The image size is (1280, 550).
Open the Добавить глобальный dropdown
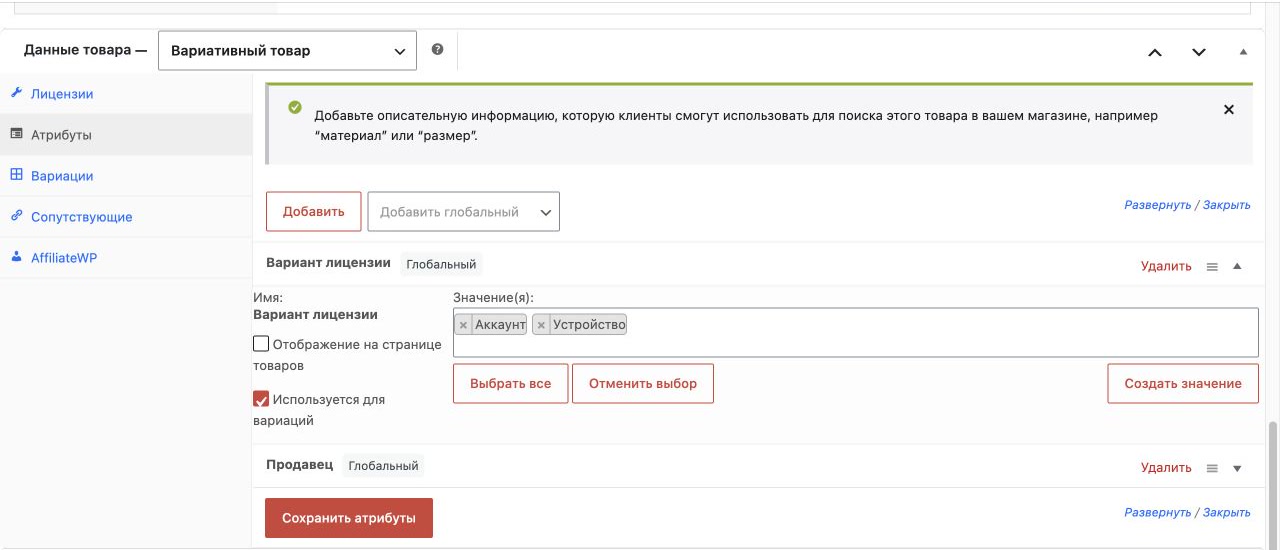(x=463, y=211)
